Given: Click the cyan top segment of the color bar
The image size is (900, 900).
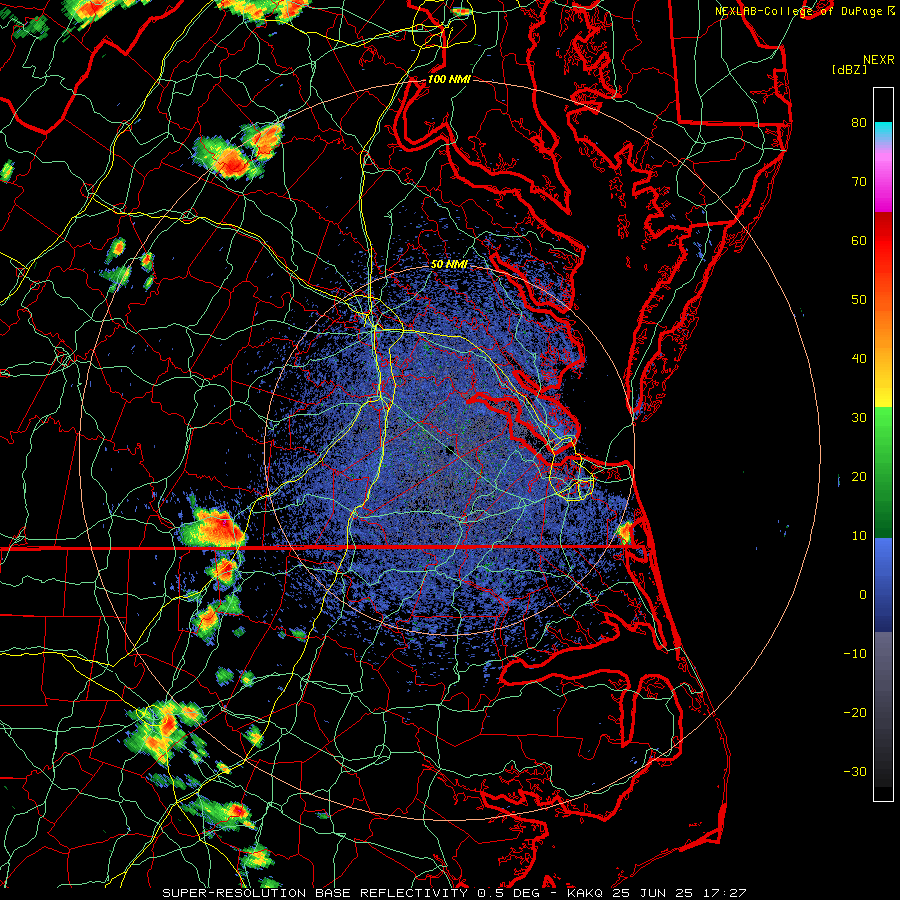Looking at the screenshot, I should point(883,131).
